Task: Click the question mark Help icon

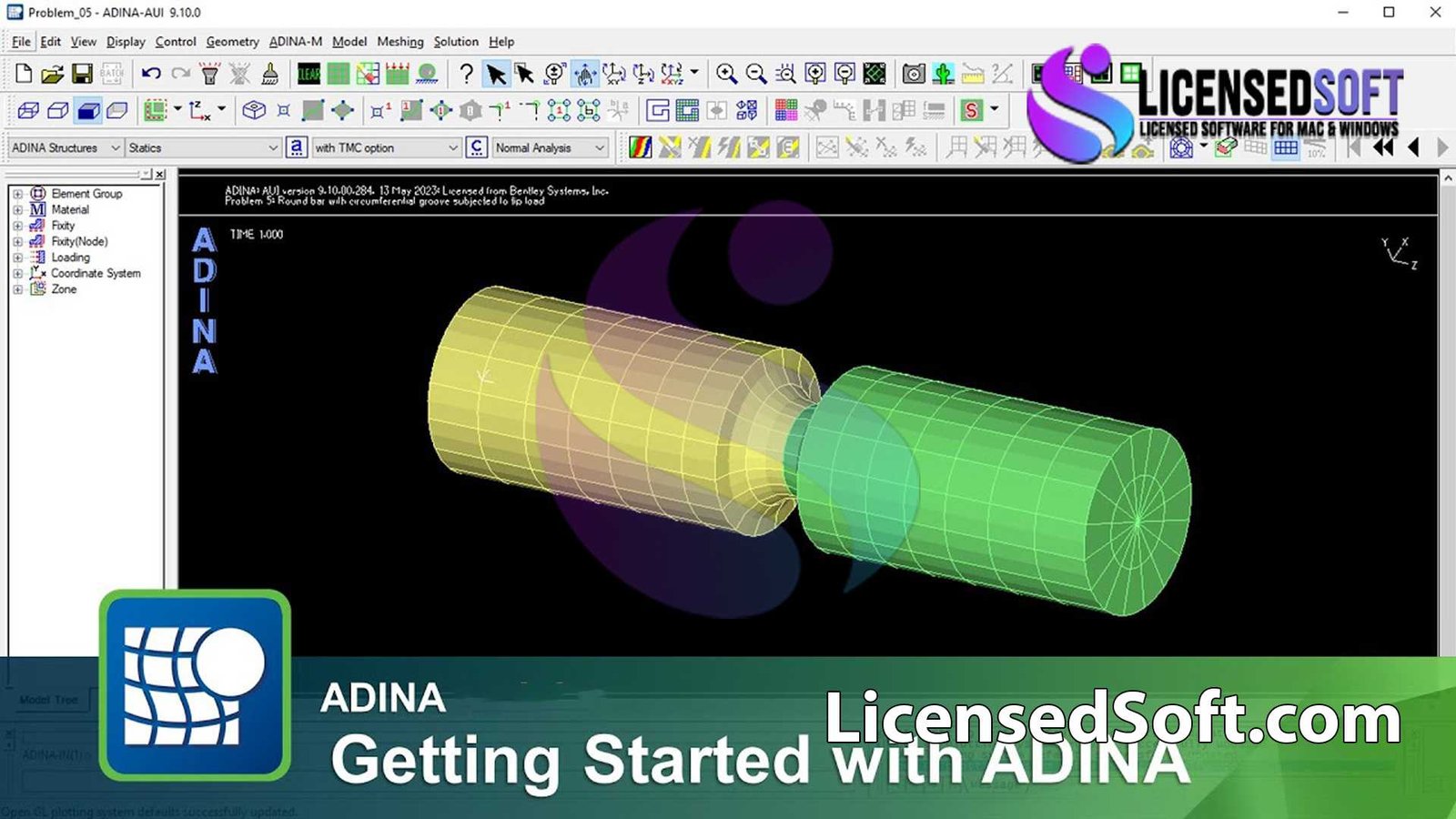Action: click(466, 74)
